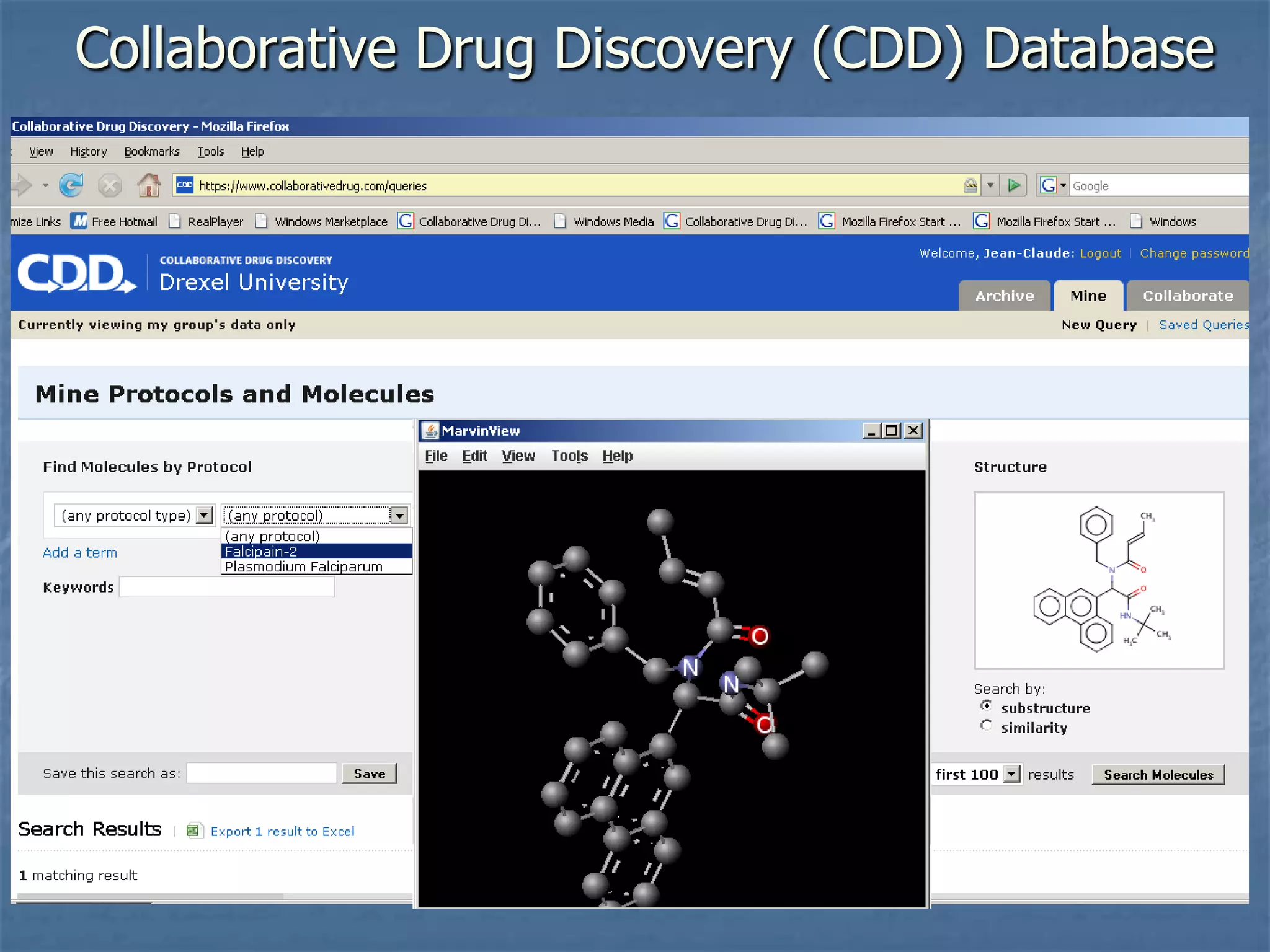Click the Add a term link
Screen dimensions: 1270x952
[80, 553]
